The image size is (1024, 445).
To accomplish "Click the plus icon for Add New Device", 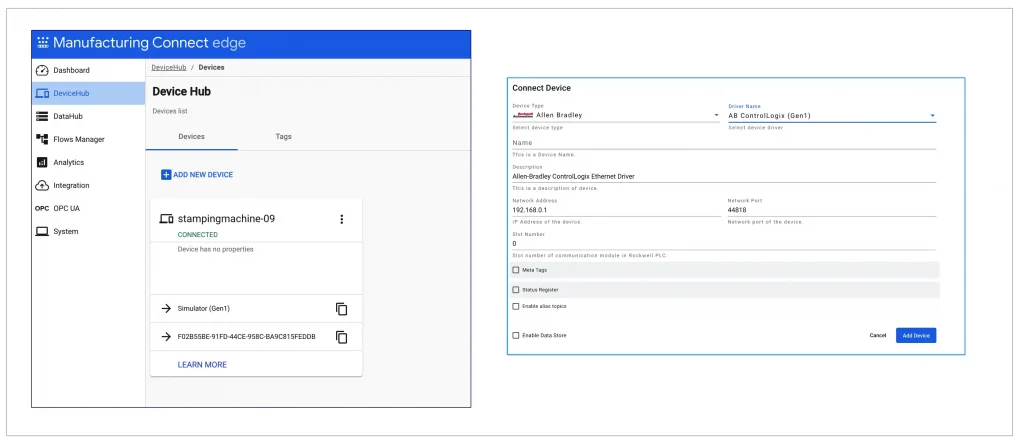I will tap(166, 174).
